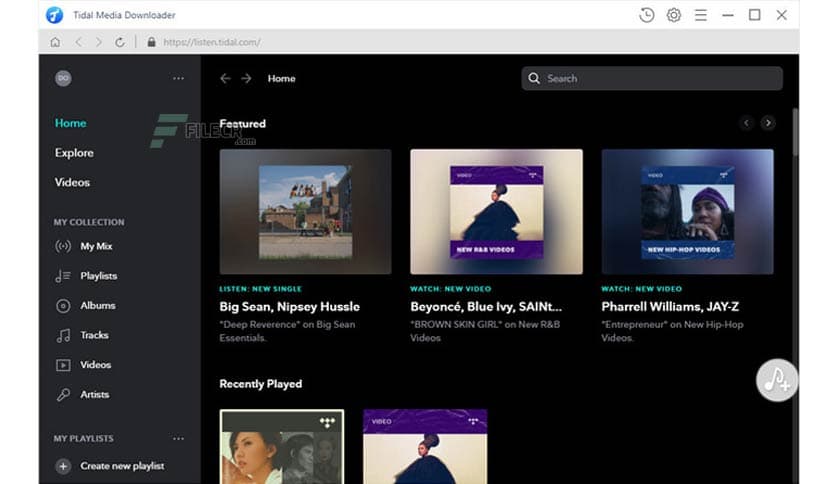Click the Playlists list icon
The width and height of the screenshot is (836, 484).
tap(63, 276)
